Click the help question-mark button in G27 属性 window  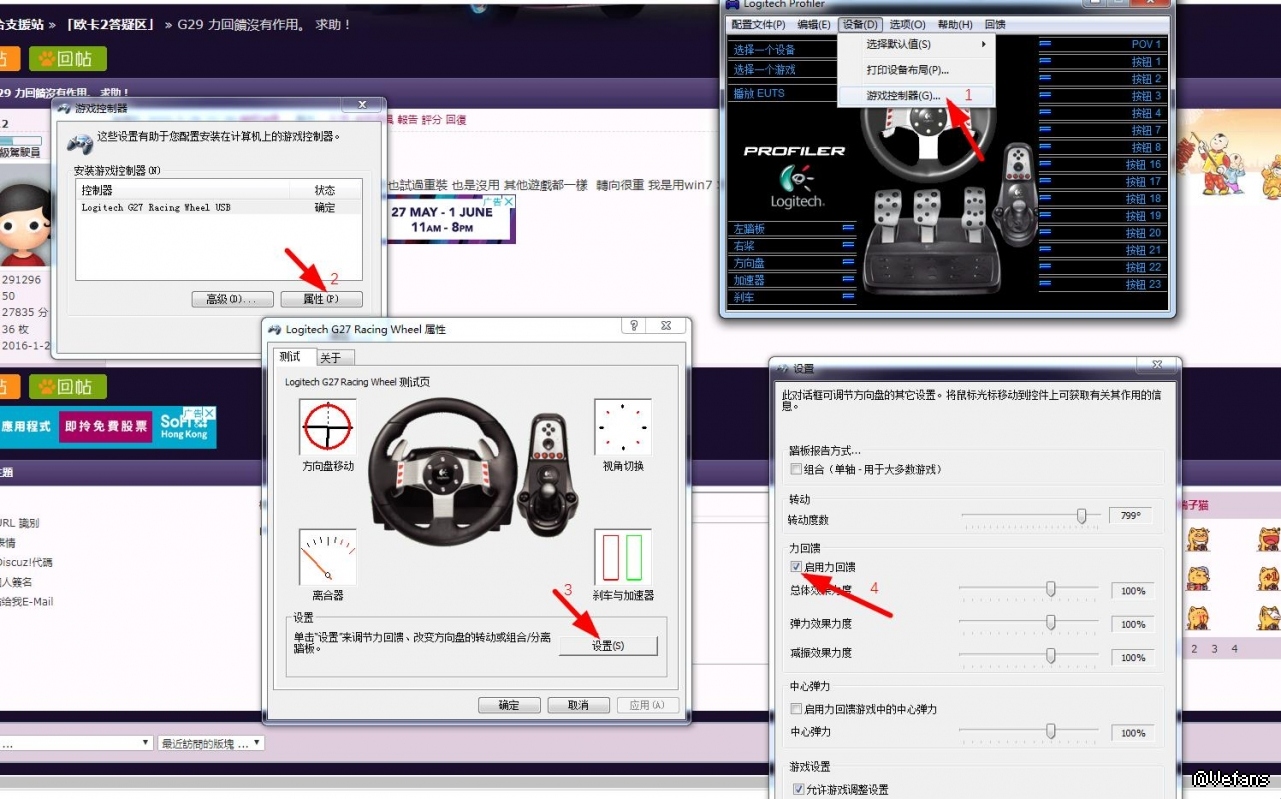point(633,326)
